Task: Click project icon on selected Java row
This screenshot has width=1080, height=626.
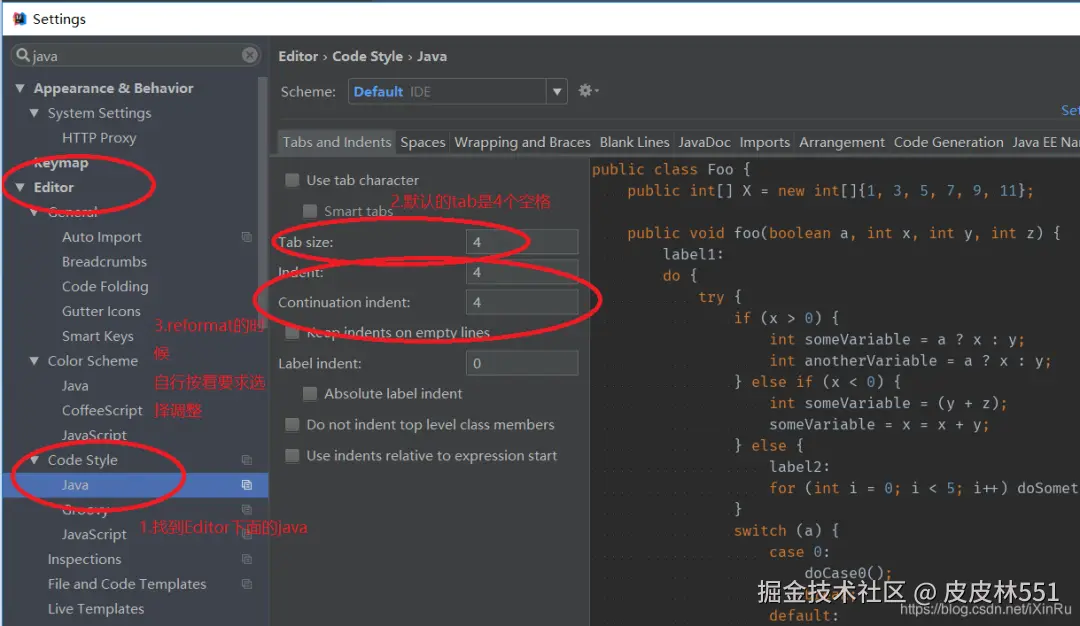Action: [x=247, y=485]
